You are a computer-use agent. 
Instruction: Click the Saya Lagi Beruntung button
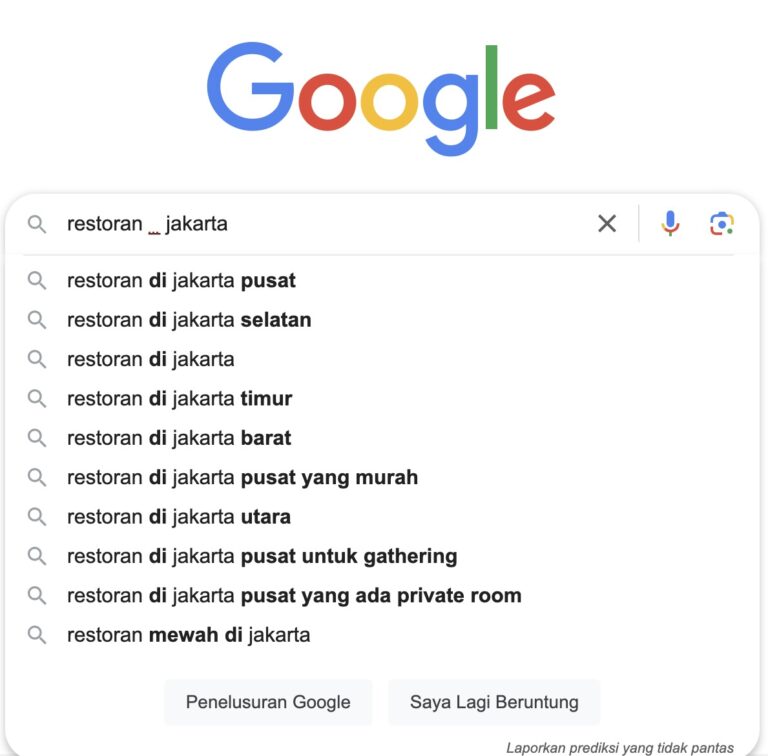click(x=494, y=702)
